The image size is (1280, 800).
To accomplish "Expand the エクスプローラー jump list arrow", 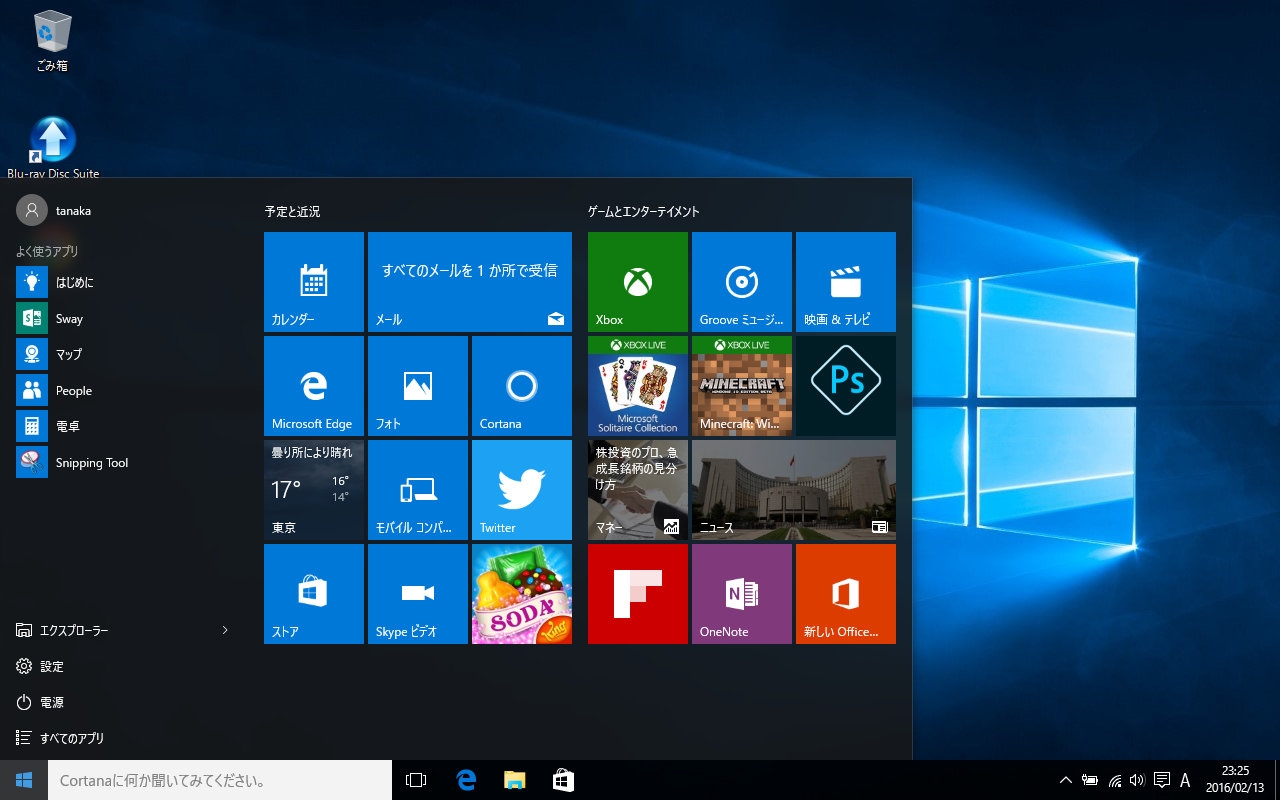I will tap(225, 630).
